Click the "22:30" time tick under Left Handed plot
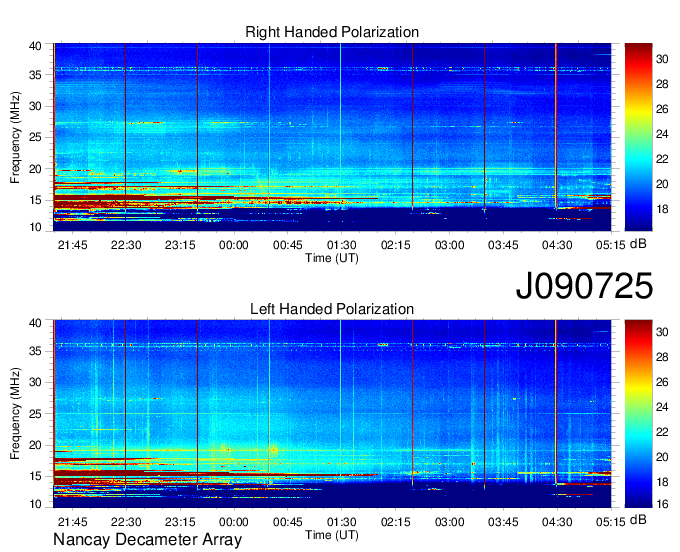This screenshot has width=680, height=552. pyautogui.click(x=126, y=522)
